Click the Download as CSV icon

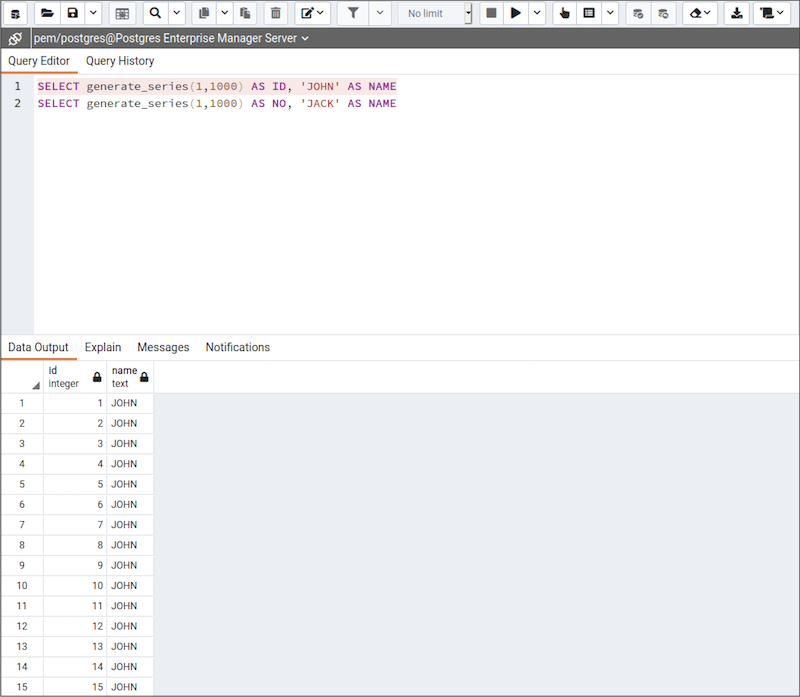pyautogui.click(x=737, y=13)
